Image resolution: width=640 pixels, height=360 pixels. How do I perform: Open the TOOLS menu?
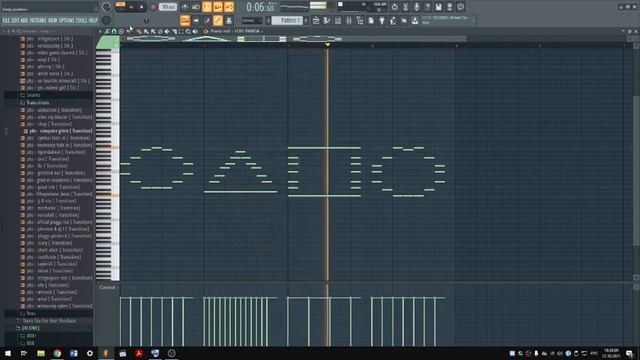[x=81, y=20]
